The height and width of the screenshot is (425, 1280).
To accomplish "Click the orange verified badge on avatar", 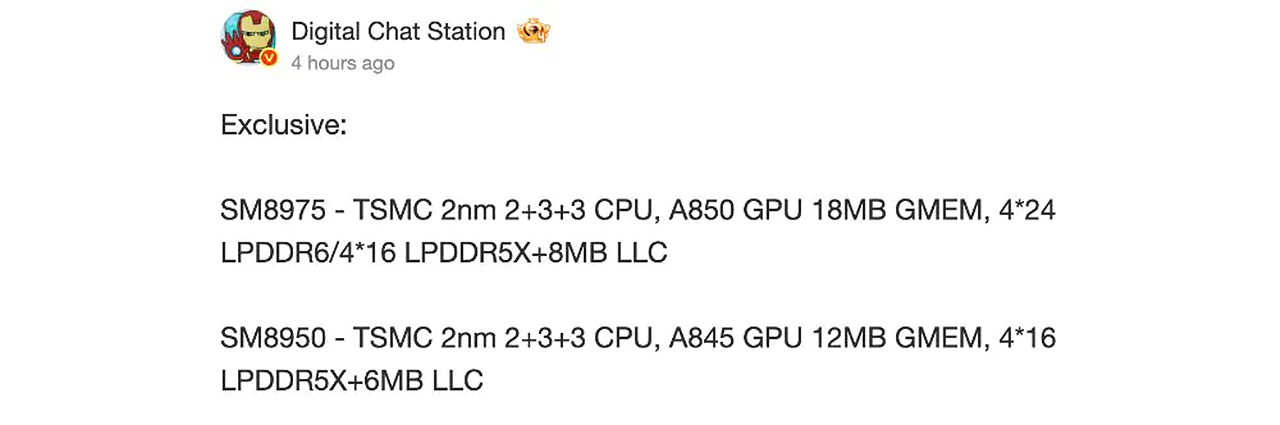I will point(268,59).
